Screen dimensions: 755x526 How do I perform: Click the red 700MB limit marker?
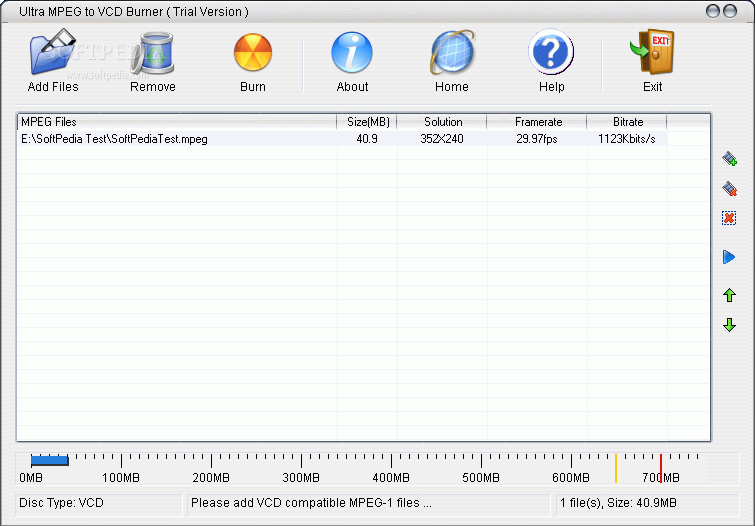click(661, 468)
